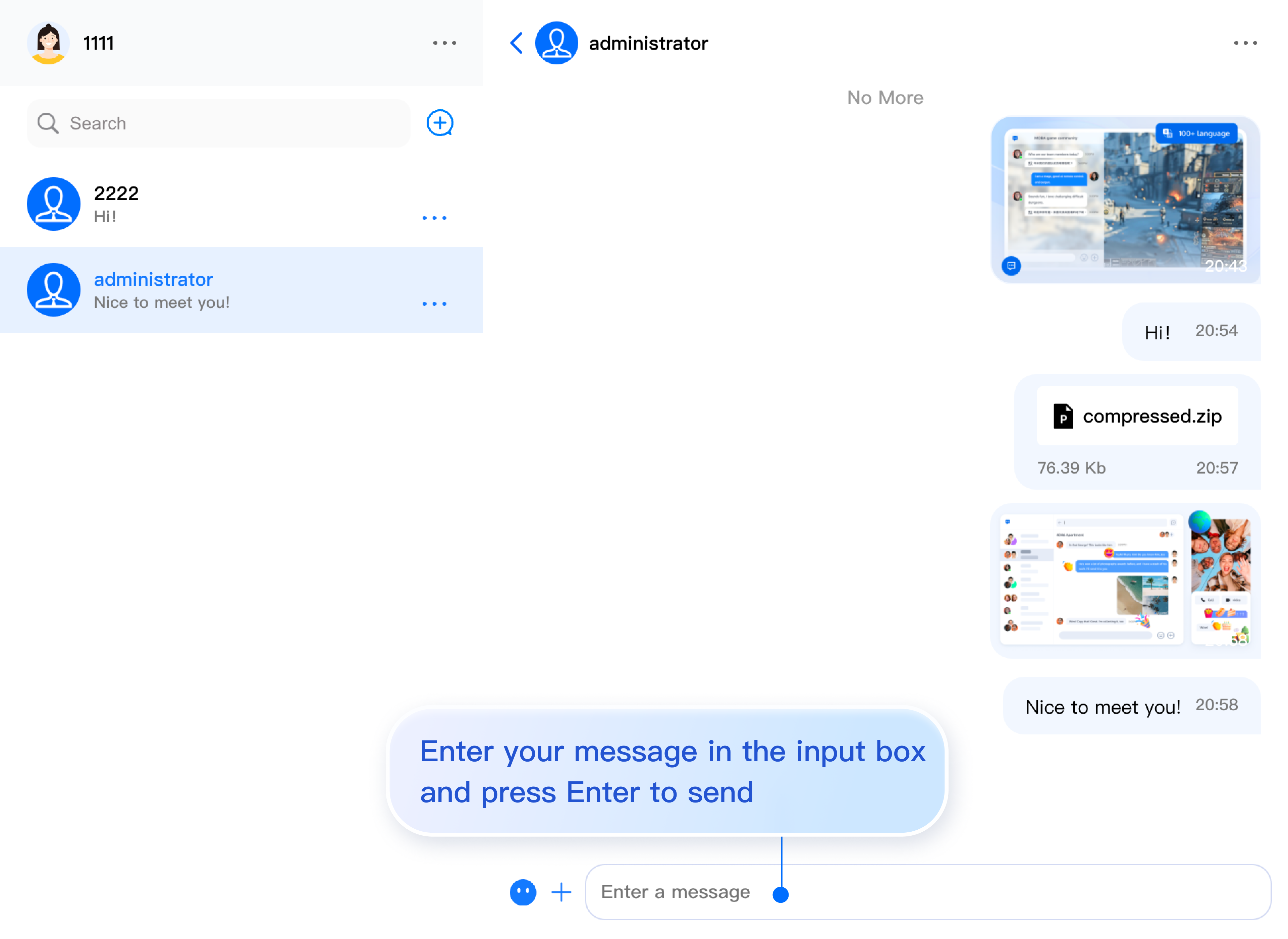
Task: Open the three-dot menu for the administrator conversation
Action: (x=434, y=304)
